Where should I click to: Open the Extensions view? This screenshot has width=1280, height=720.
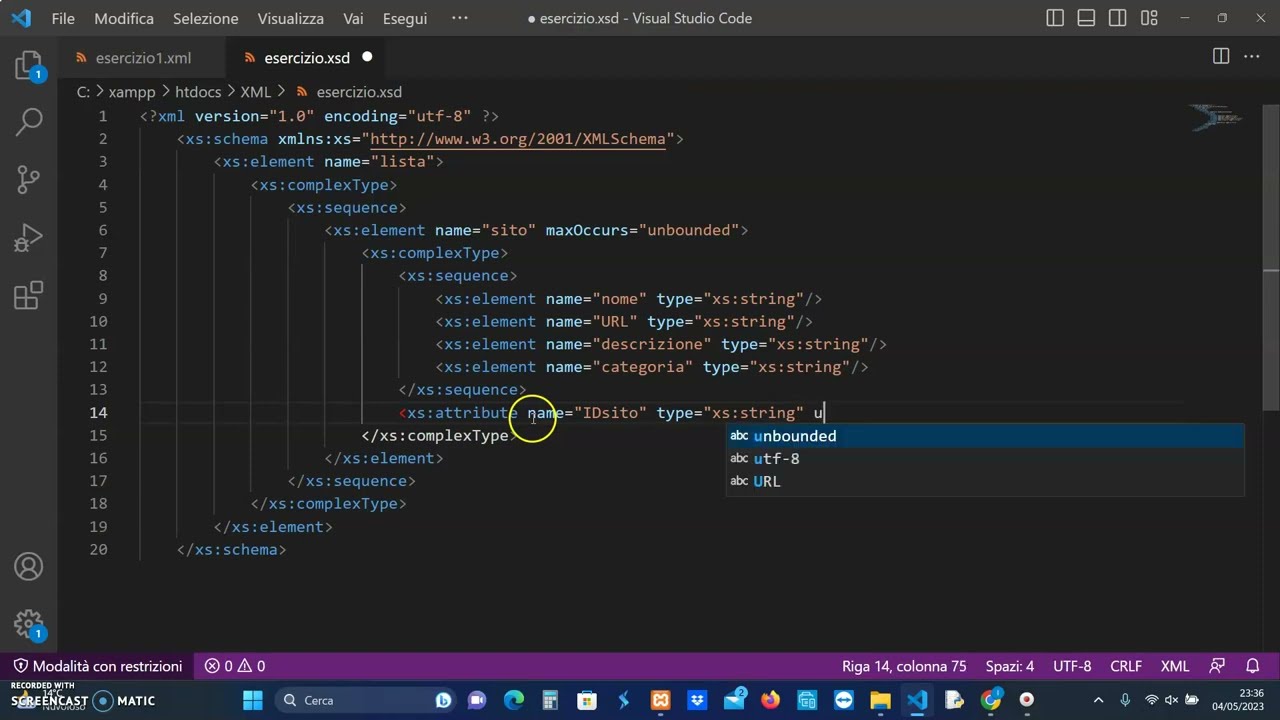(29, 295)
